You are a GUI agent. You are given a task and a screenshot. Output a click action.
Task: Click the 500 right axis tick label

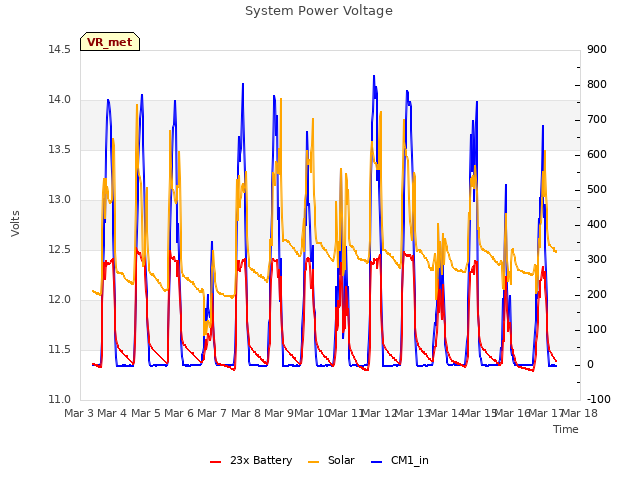597,190
